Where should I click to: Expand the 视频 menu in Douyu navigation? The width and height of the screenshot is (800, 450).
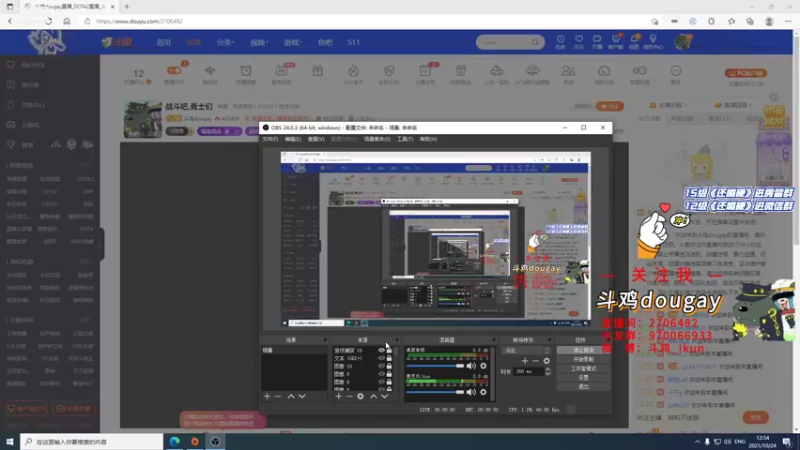click(259, 42)
